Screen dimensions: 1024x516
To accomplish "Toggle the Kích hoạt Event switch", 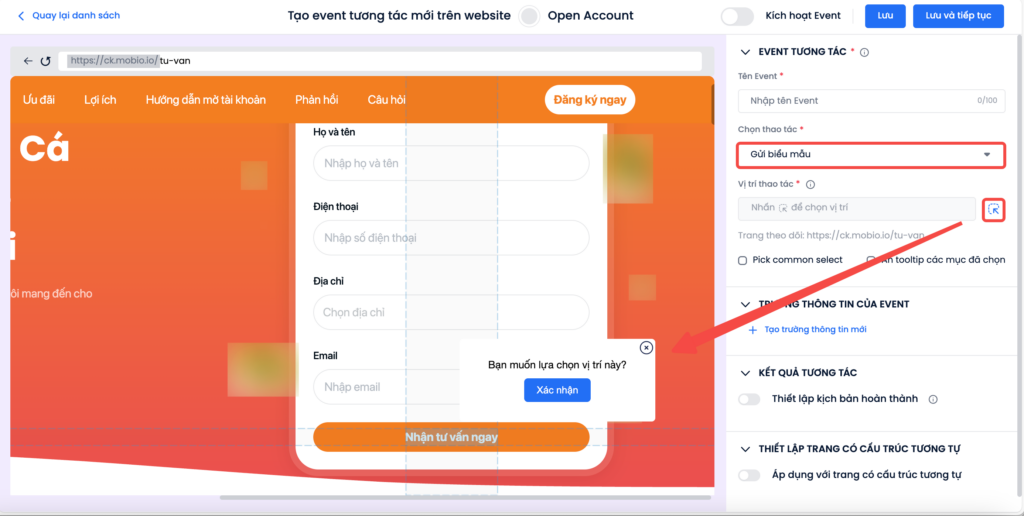I will click(x=737, y=16).
